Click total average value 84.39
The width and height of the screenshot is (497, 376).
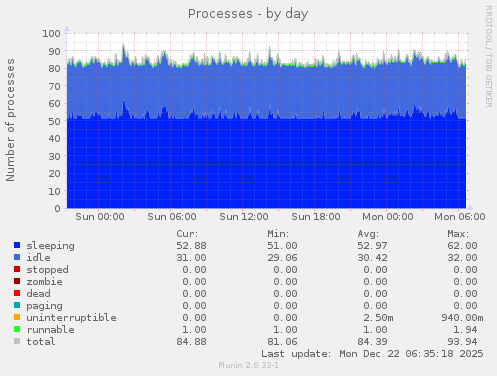372,342
